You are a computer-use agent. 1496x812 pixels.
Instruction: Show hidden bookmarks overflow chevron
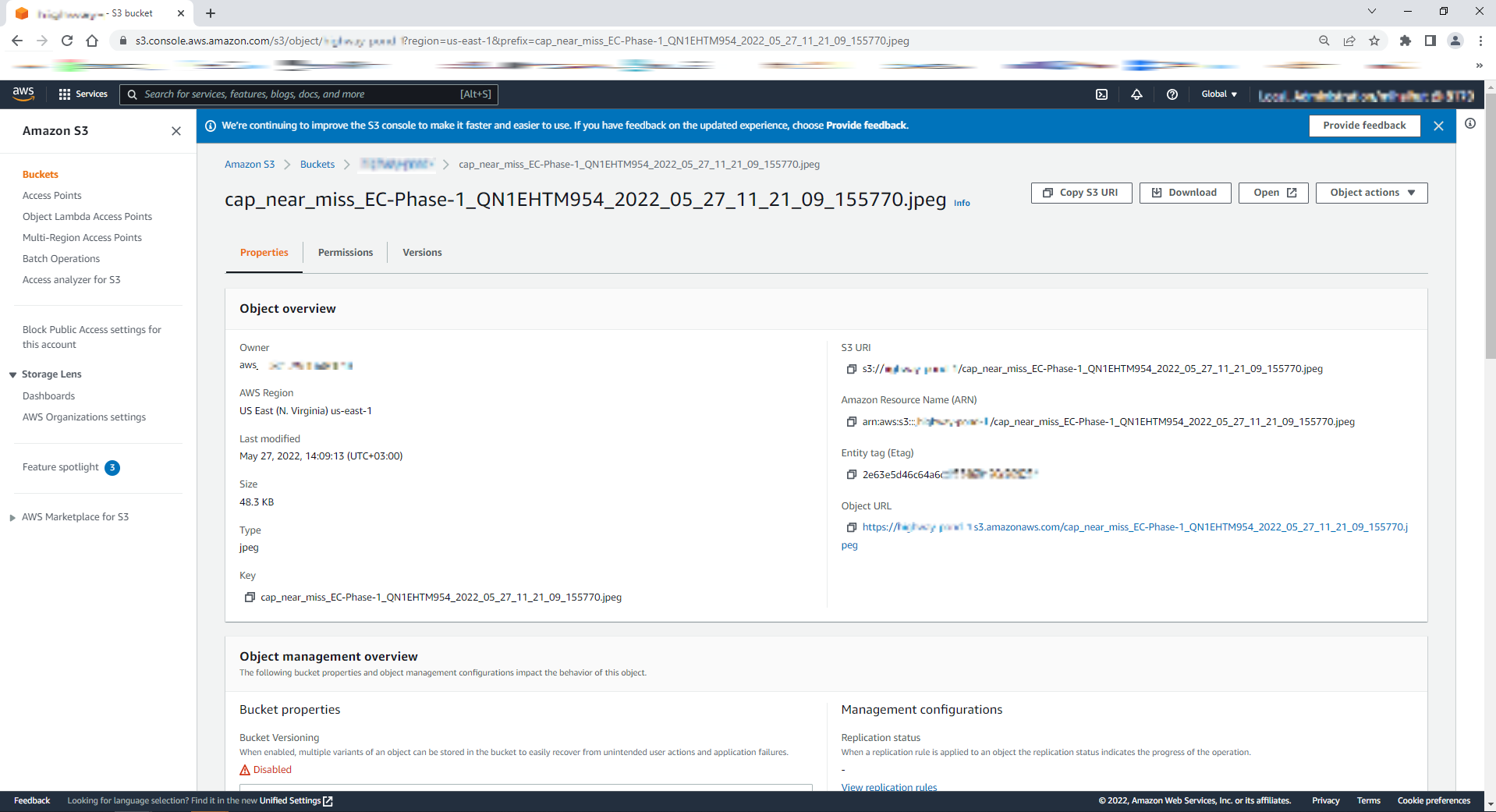click(1480, 66)
